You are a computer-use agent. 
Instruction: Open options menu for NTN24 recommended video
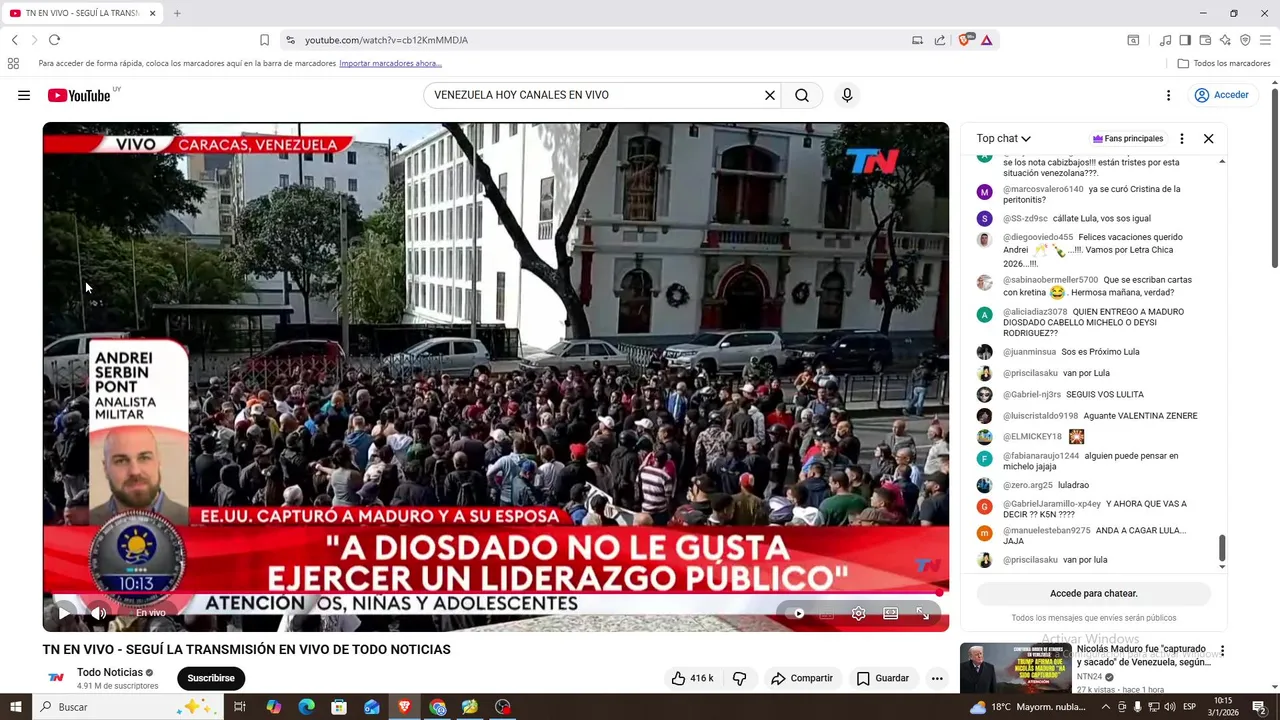click(x=1222, y=651)
